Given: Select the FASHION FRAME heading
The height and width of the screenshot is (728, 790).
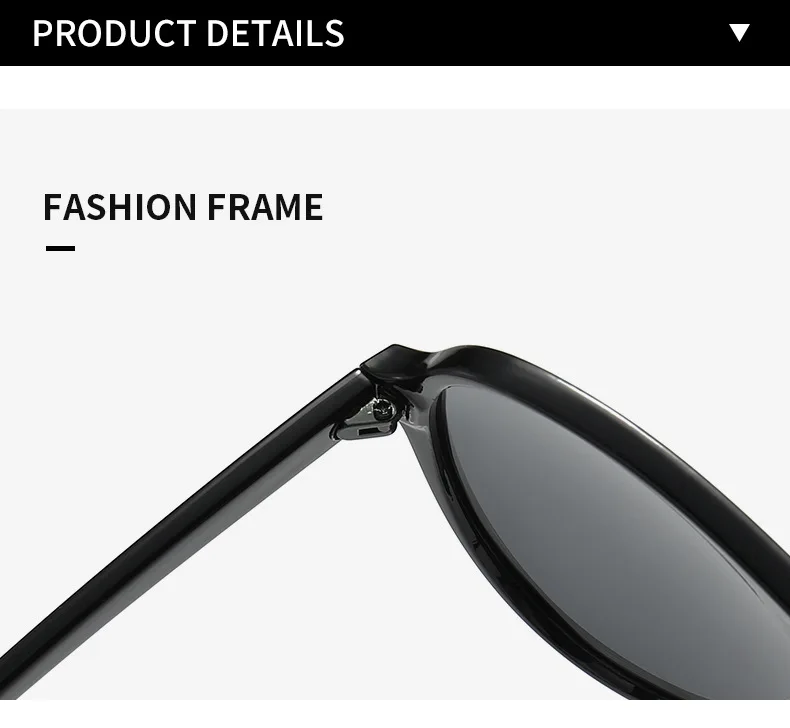Looking at the screenshot, I should tap(183, 207).
